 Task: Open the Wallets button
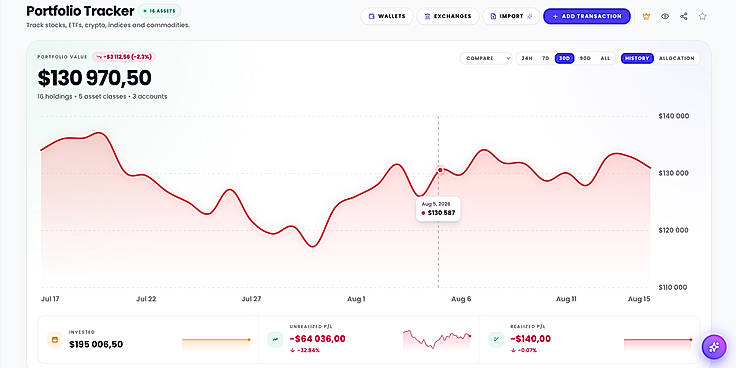click(387, 16)
